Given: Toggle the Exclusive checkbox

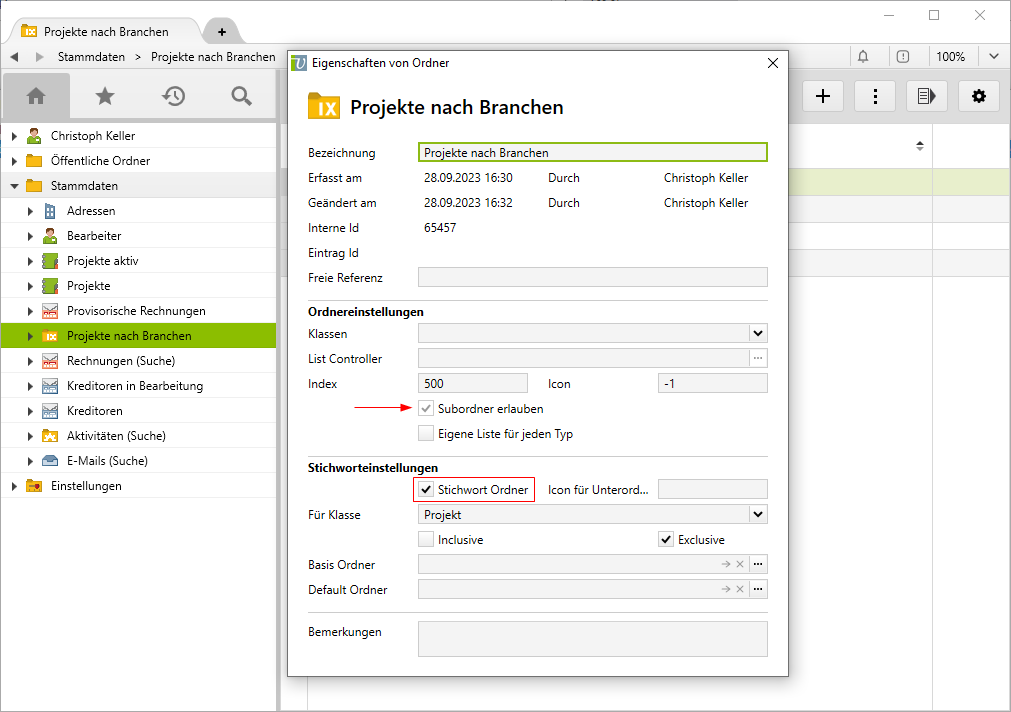Looking at the screenshot, I should click(666, 540).
